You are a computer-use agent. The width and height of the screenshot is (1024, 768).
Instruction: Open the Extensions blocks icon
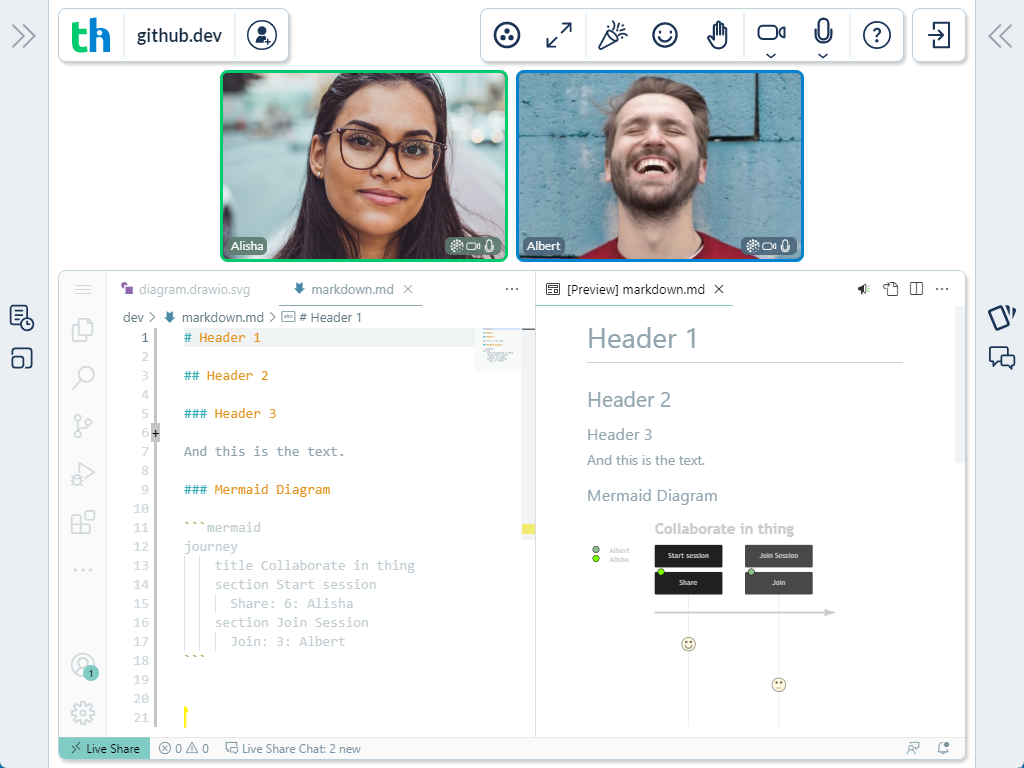[83, 522]
